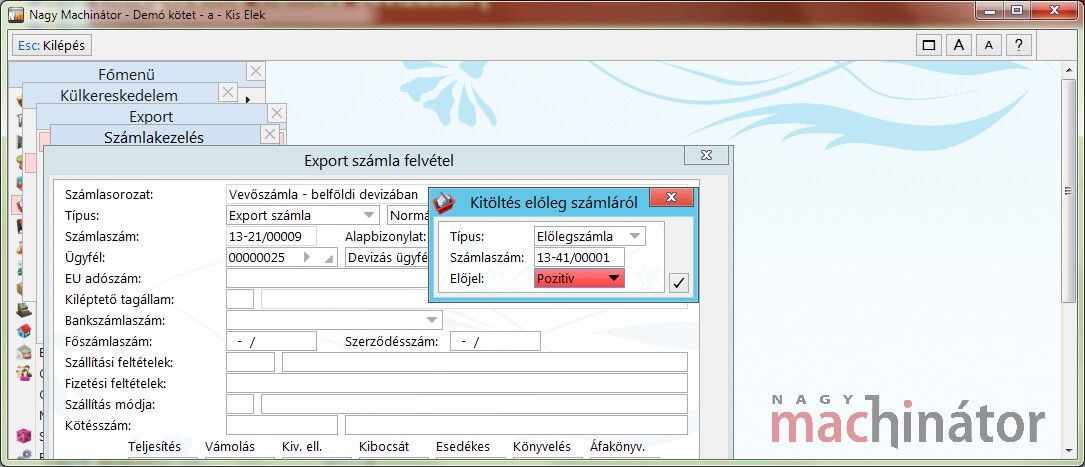The width and height of the screenshot is (1085, 467).
Task: Click the Szerződésszám input field
Action: 495,341
